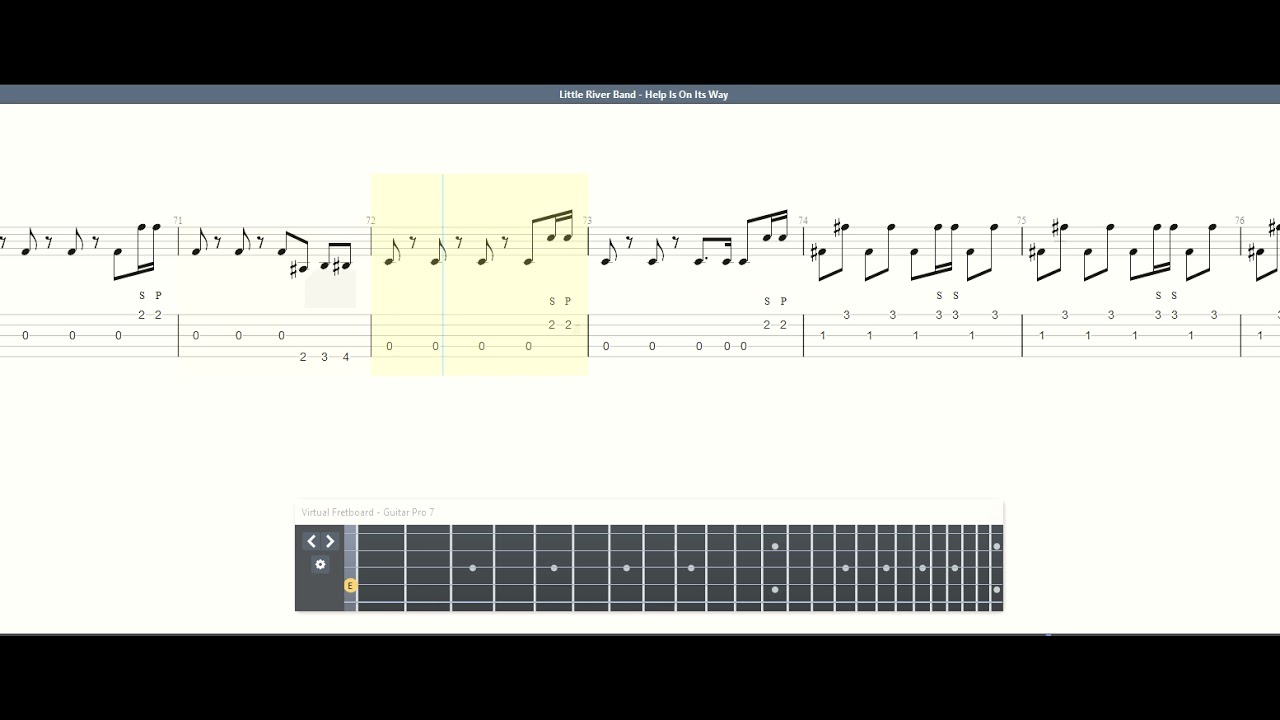Viewport: 1280px width, 720px height.
Task: Open the virtual fretboard settings gear
Action: (x=320, y=564)
